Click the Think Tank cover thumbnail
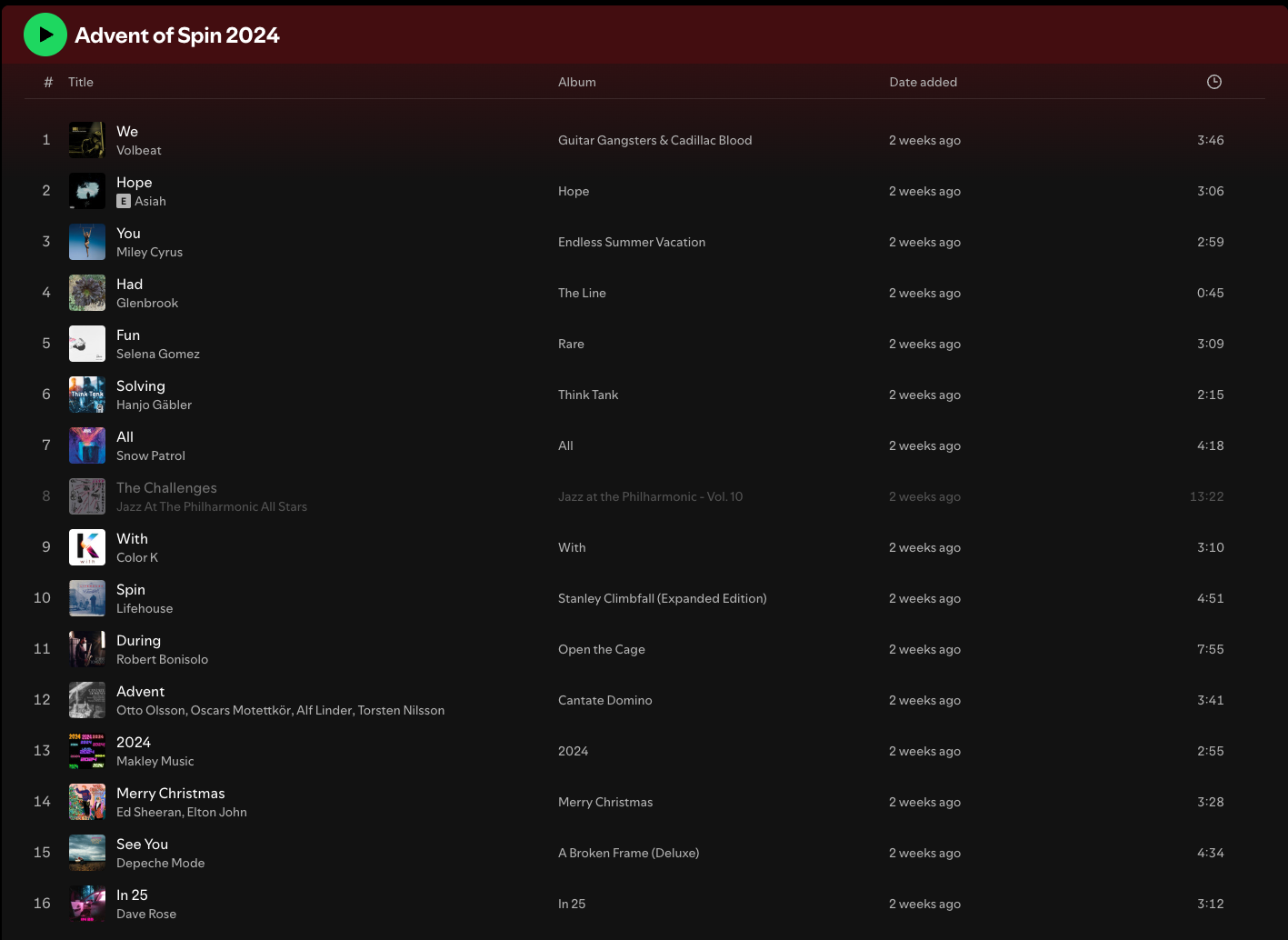This screenshot has width=1288, height=940. pyautogui.click(x=87, y=395)
